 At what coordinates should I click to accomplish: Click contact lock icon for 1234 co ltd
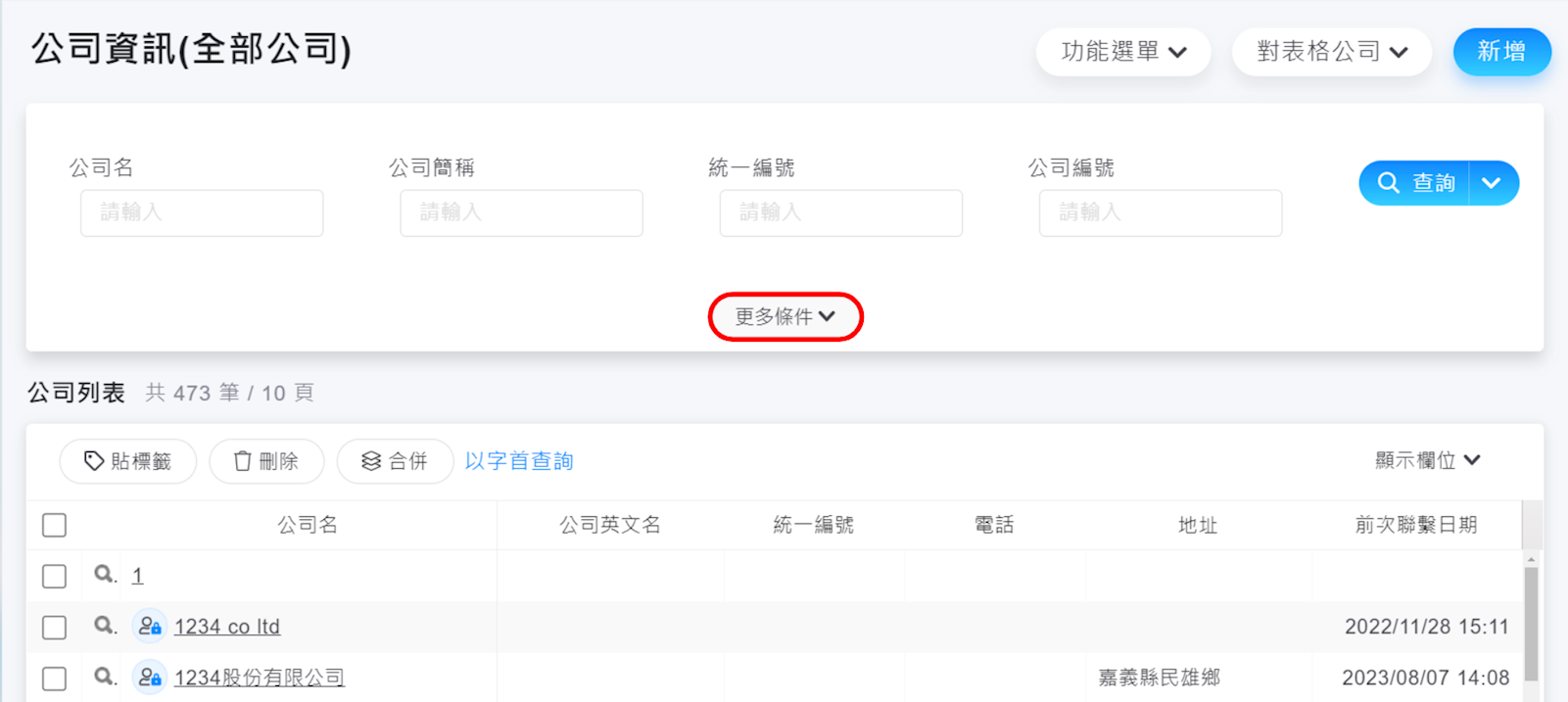150,626
